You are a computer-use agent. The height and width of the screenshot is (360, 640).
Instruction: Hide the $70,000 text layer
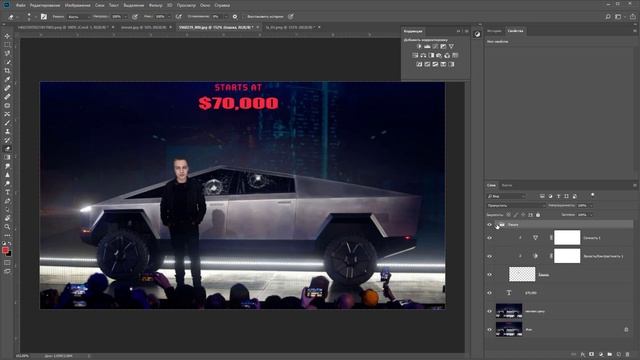pyautogui.click(x=489, y=293)
